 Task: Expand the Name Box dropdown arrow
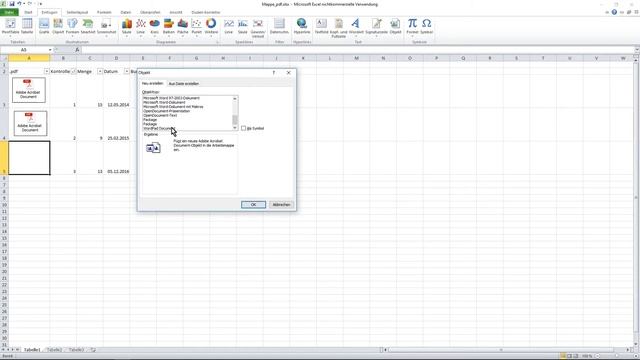(50, 50)
